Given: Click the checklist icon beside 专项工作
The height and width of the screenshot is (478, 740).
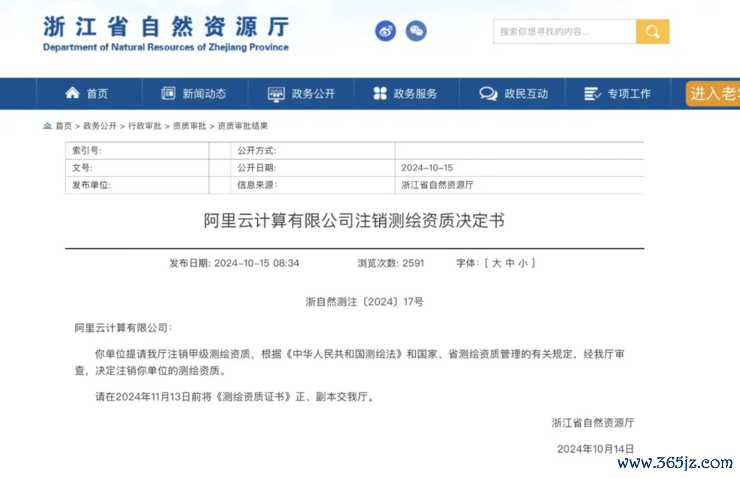Looking at the screenshot, I should [x=592, y=94].
